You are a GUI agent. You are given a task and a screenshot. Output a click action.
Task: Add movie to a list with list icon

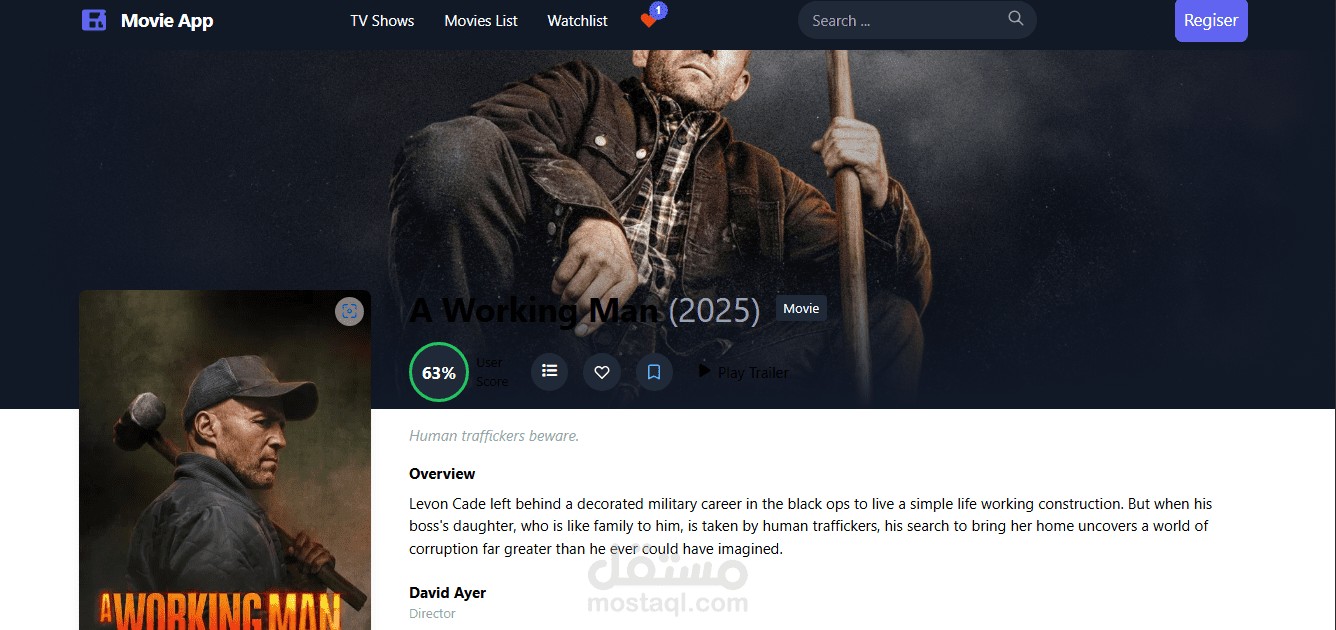[549, 371]
